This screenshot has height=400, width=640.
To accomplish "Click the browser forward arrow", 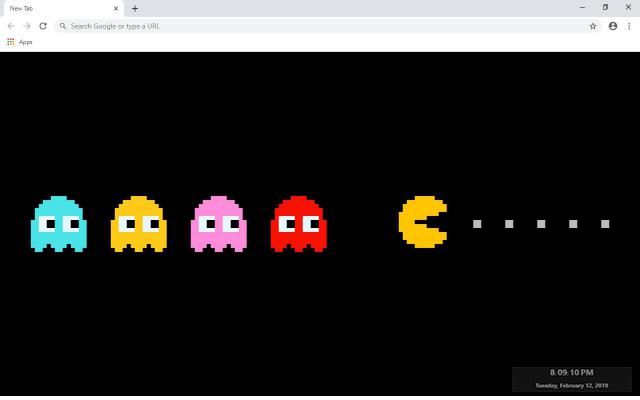I will (x=27, y=26).
